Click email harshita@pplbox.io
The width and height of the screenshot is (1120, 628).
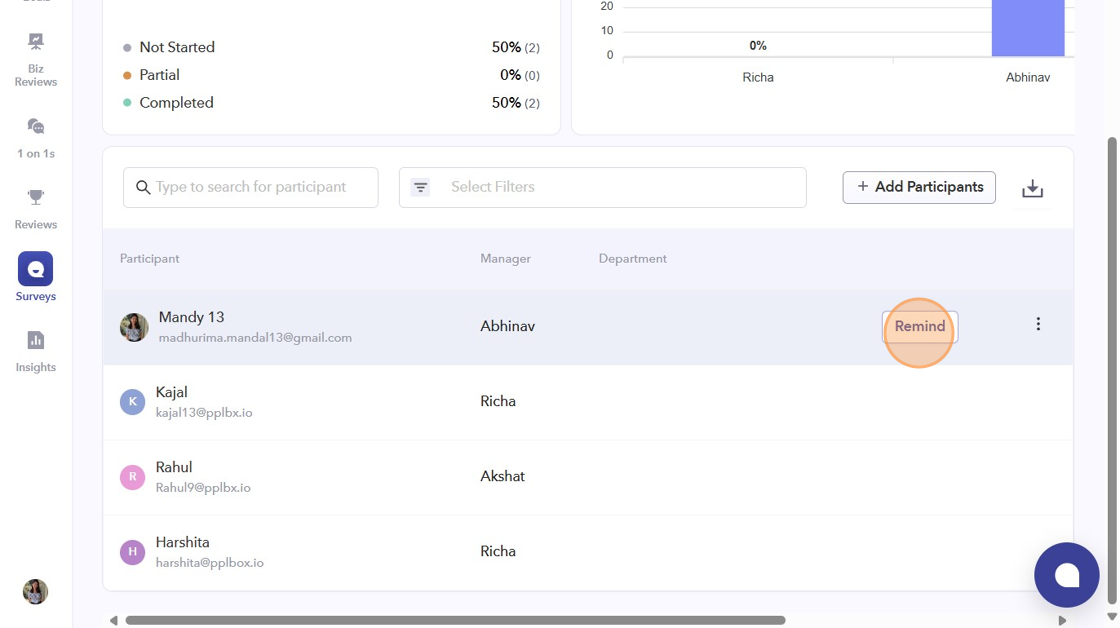[x=209, y=563]
